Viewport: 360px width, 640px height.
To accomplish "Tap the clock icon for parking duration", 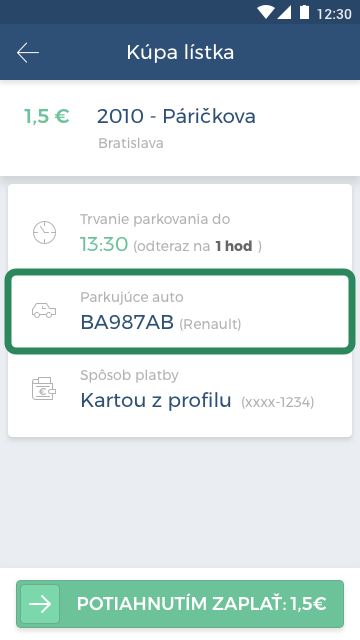I will click(44, 232).
